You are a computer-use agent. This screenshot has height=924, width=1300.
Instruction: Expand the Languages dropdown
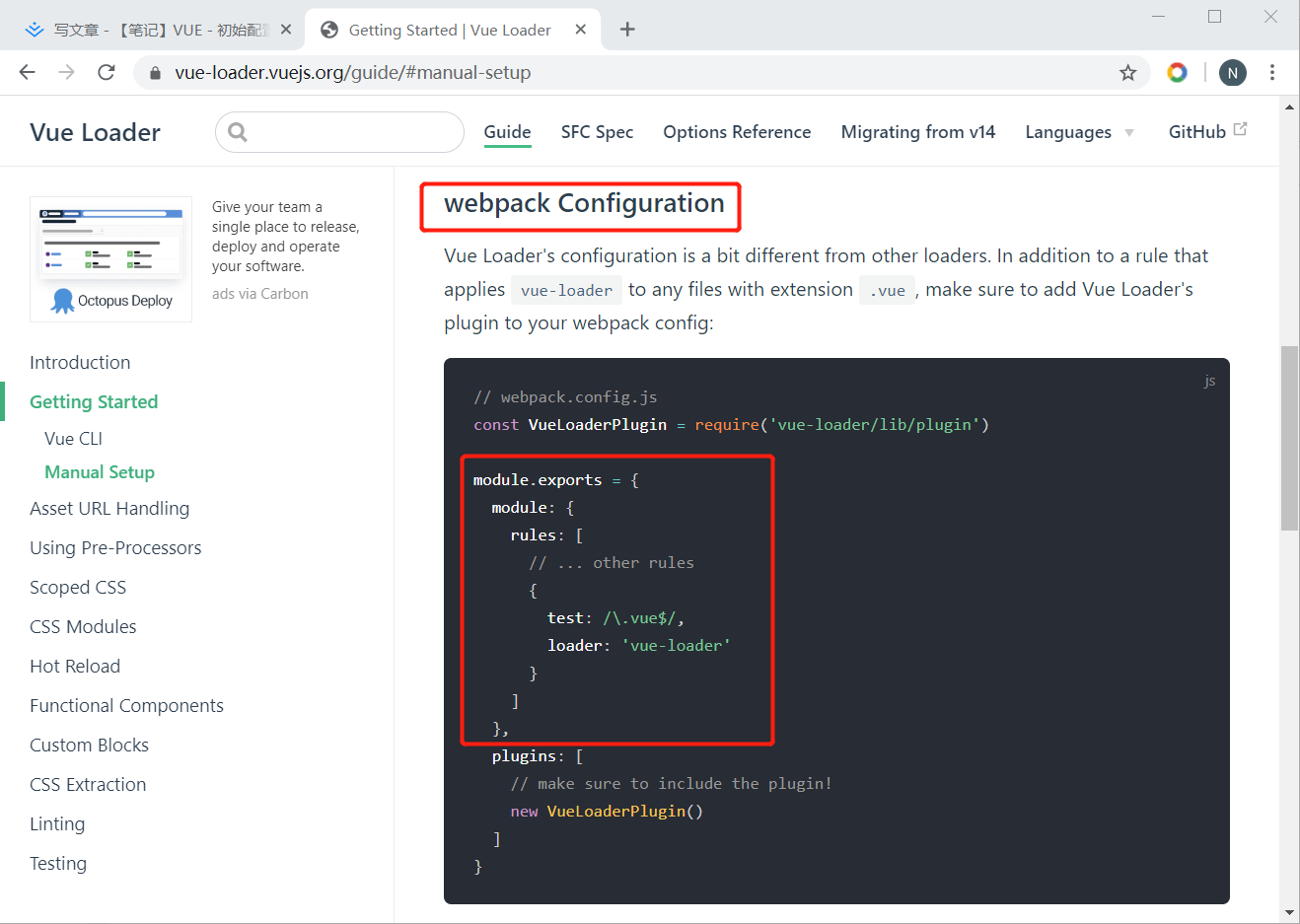(x=1079, y=132)
